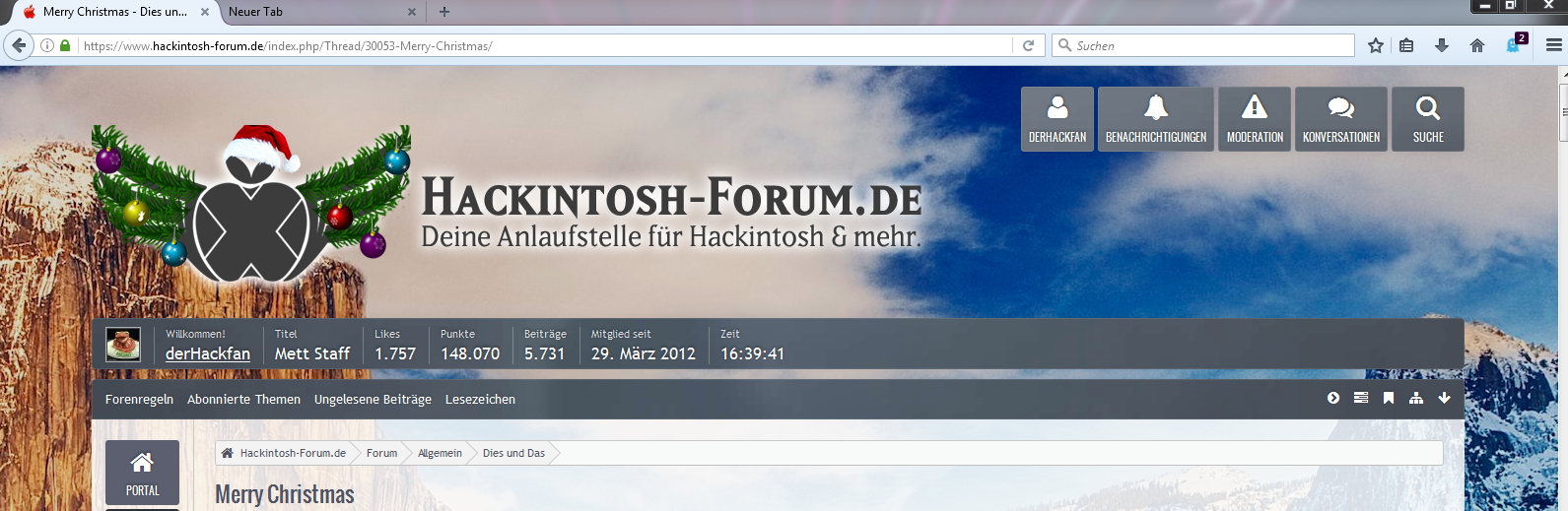Switch to the Merry Christmas tab
This screenshot has width=1568, height=511.
(114, 12)
